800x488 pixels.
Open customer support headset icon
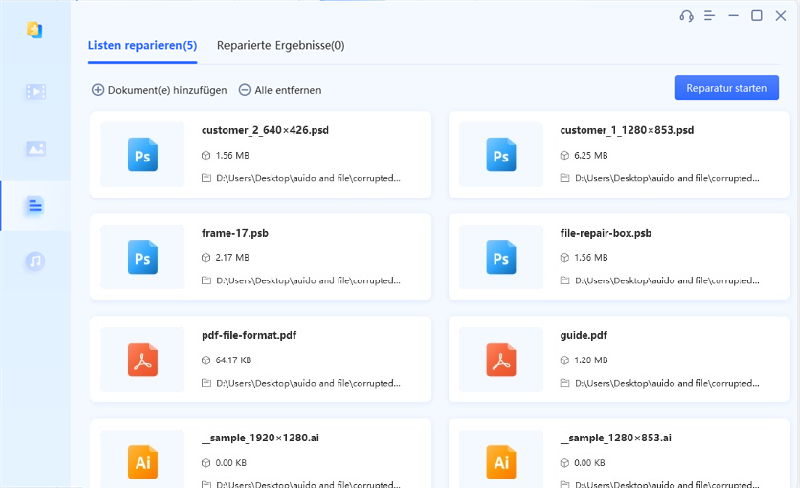click(x=686, y=16)
